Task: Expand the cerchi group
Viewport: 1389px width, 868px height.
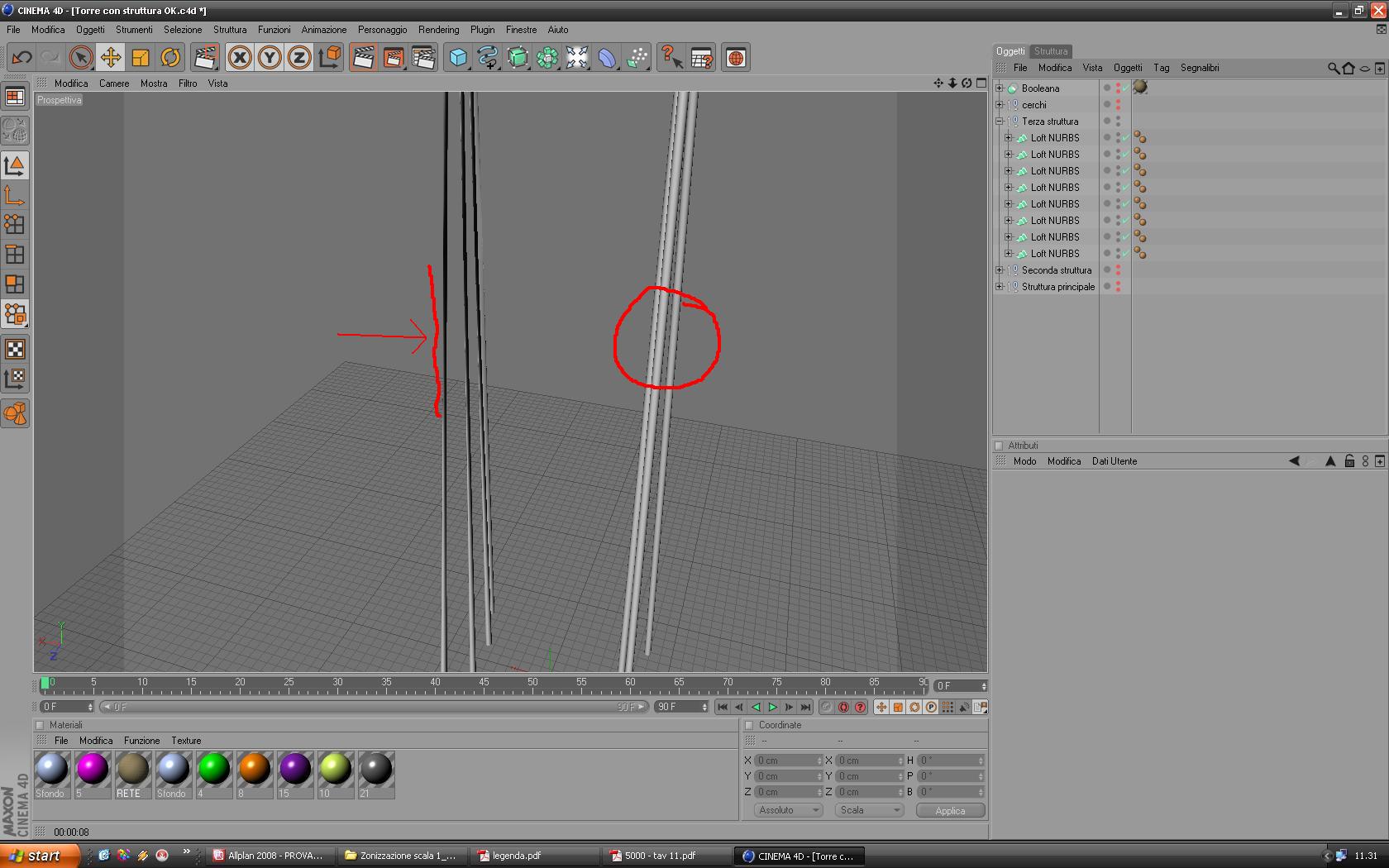Action: point(1000,105)
